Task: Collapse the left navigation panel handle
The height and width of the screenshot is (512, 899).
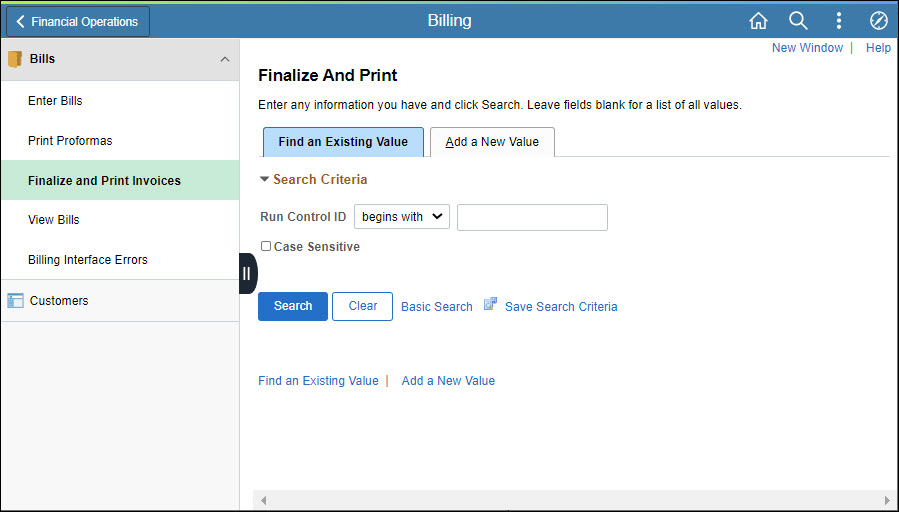Action: [247, 273]
